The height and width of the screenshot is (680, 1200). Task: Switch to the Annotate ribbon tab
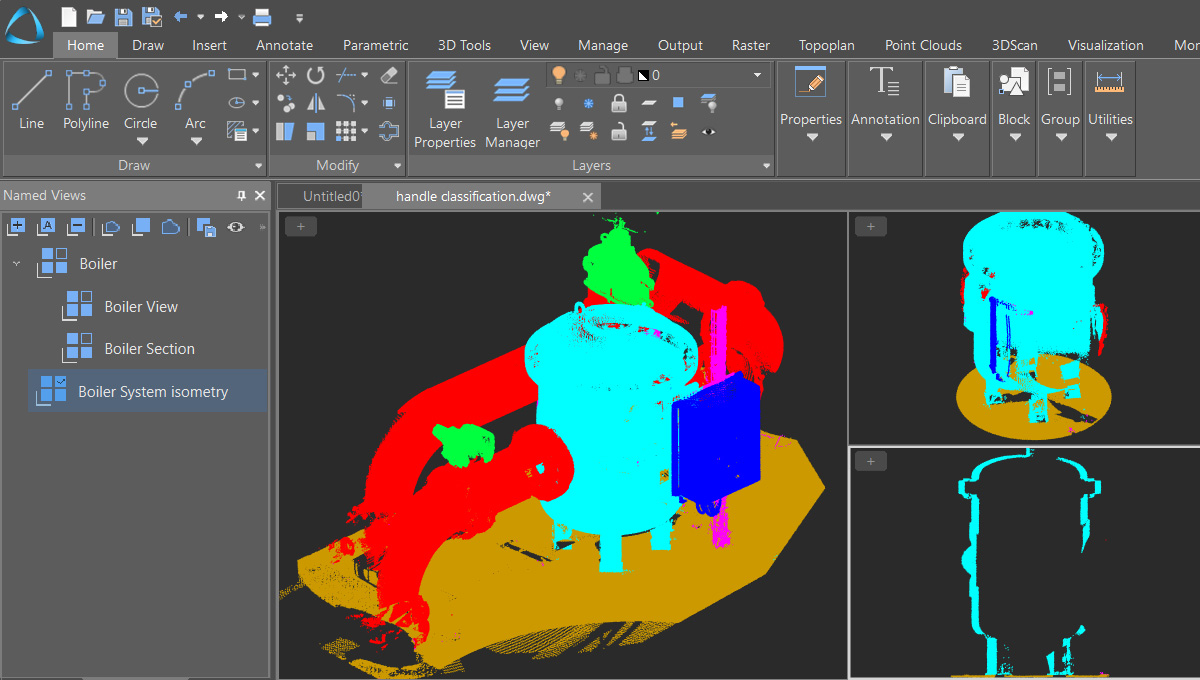click(284, 45)
